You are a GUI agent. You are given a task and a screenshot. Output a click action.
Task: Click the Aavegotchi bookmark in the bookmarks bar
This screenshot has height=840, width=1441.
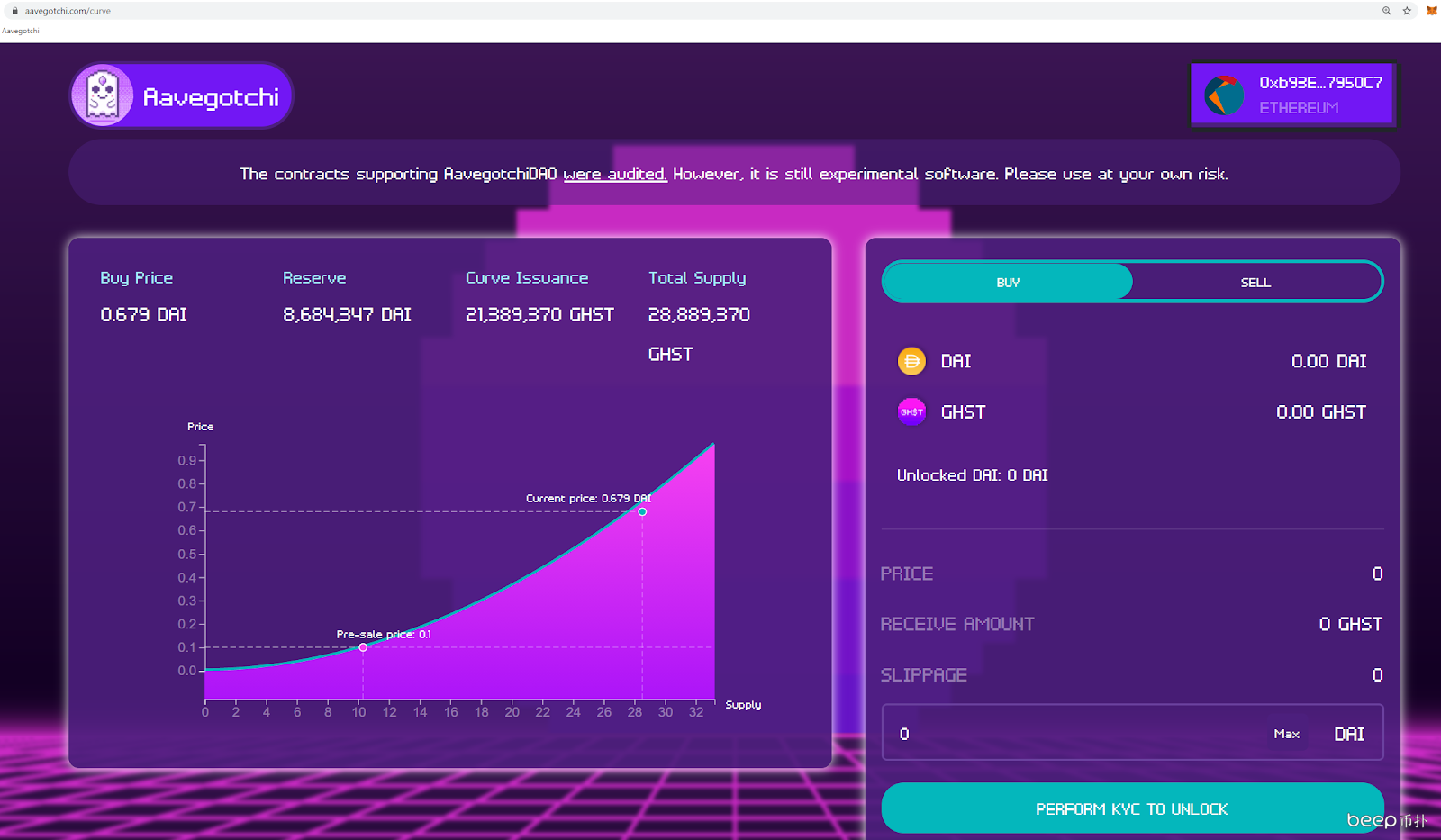pos(21,31)
